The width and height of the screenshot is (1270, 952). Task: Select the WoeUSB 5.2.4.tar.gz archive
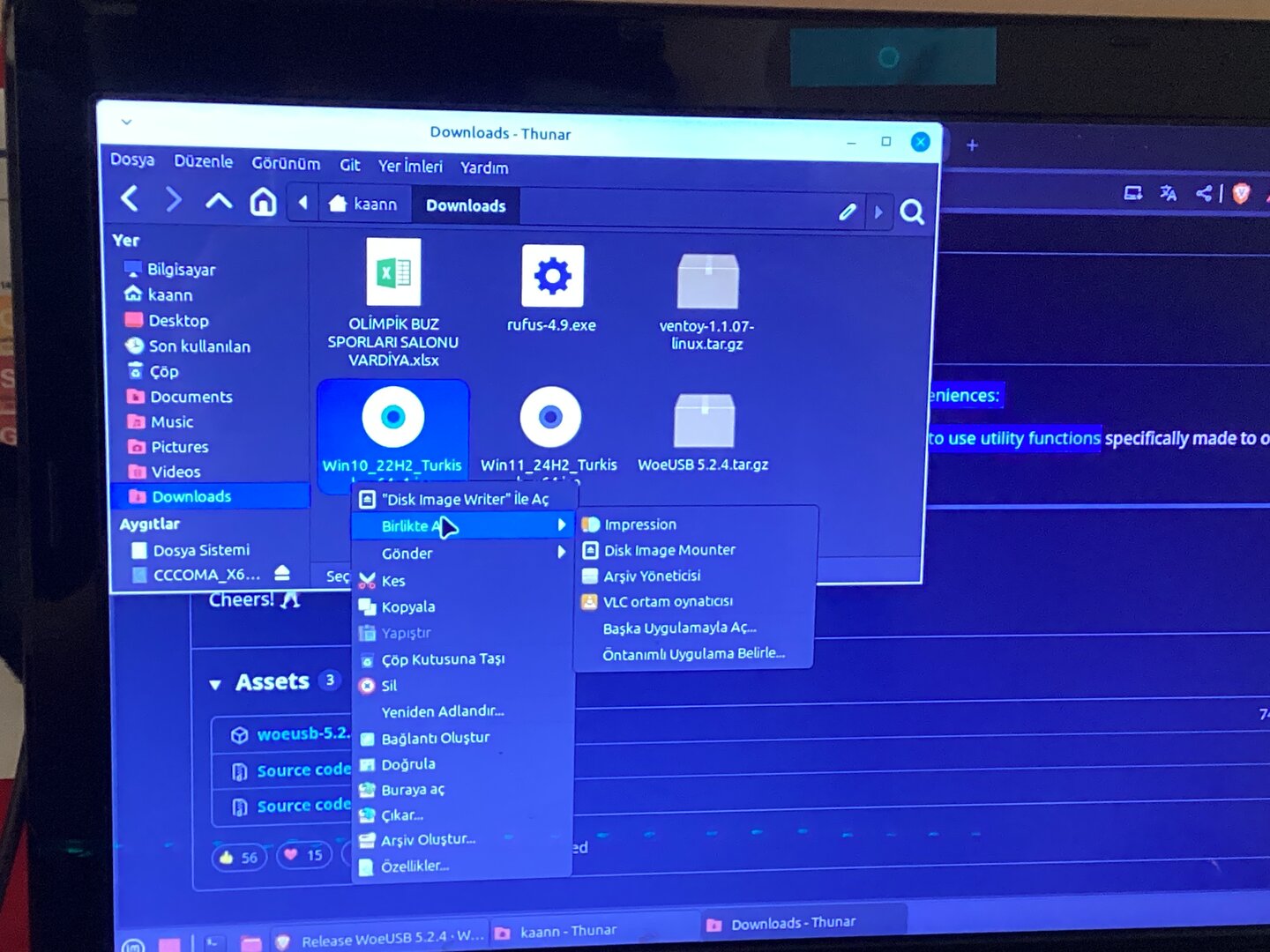(704, 420)
